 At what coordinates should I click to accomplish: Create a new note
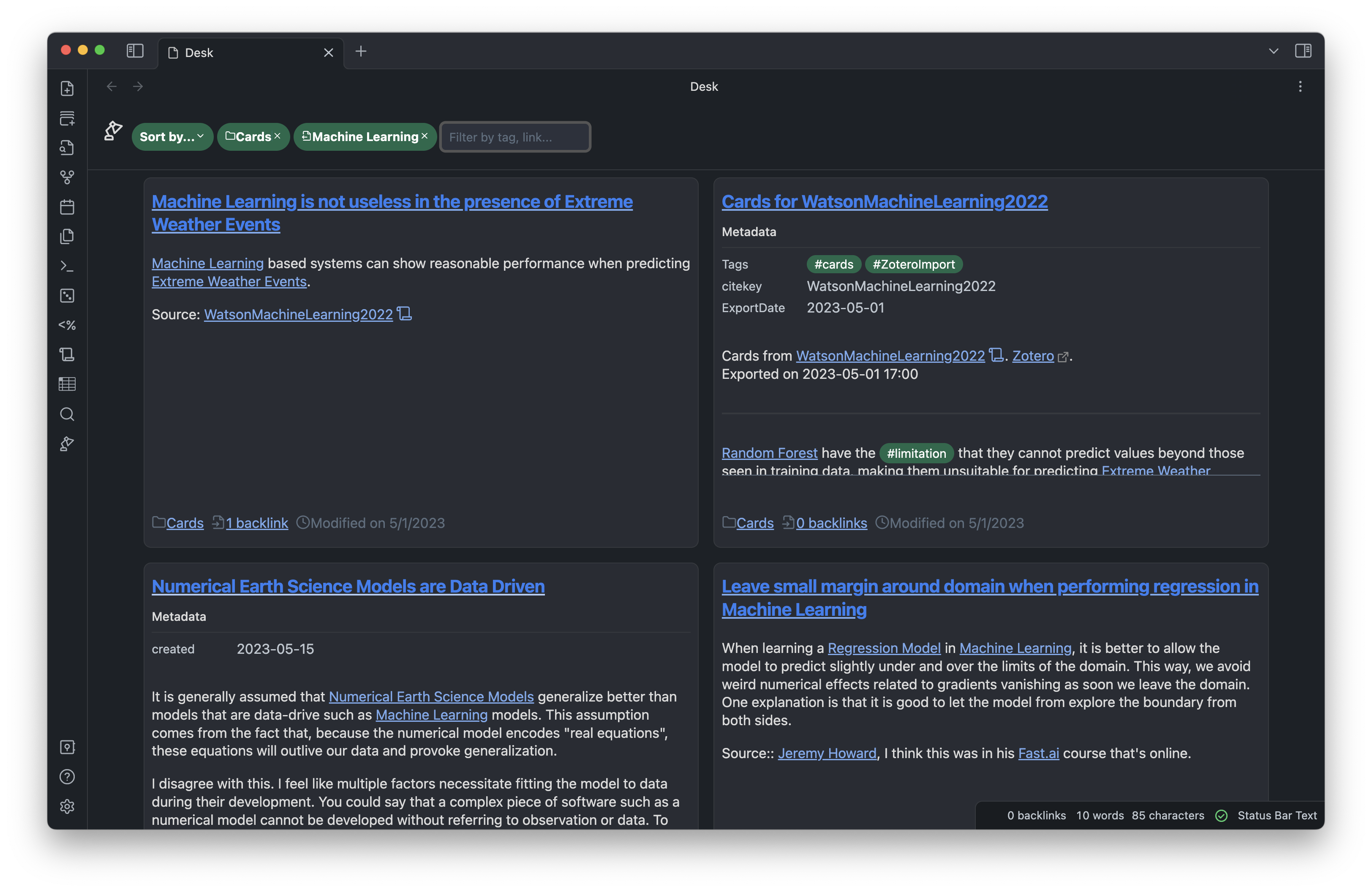click(x=68, y=88)
